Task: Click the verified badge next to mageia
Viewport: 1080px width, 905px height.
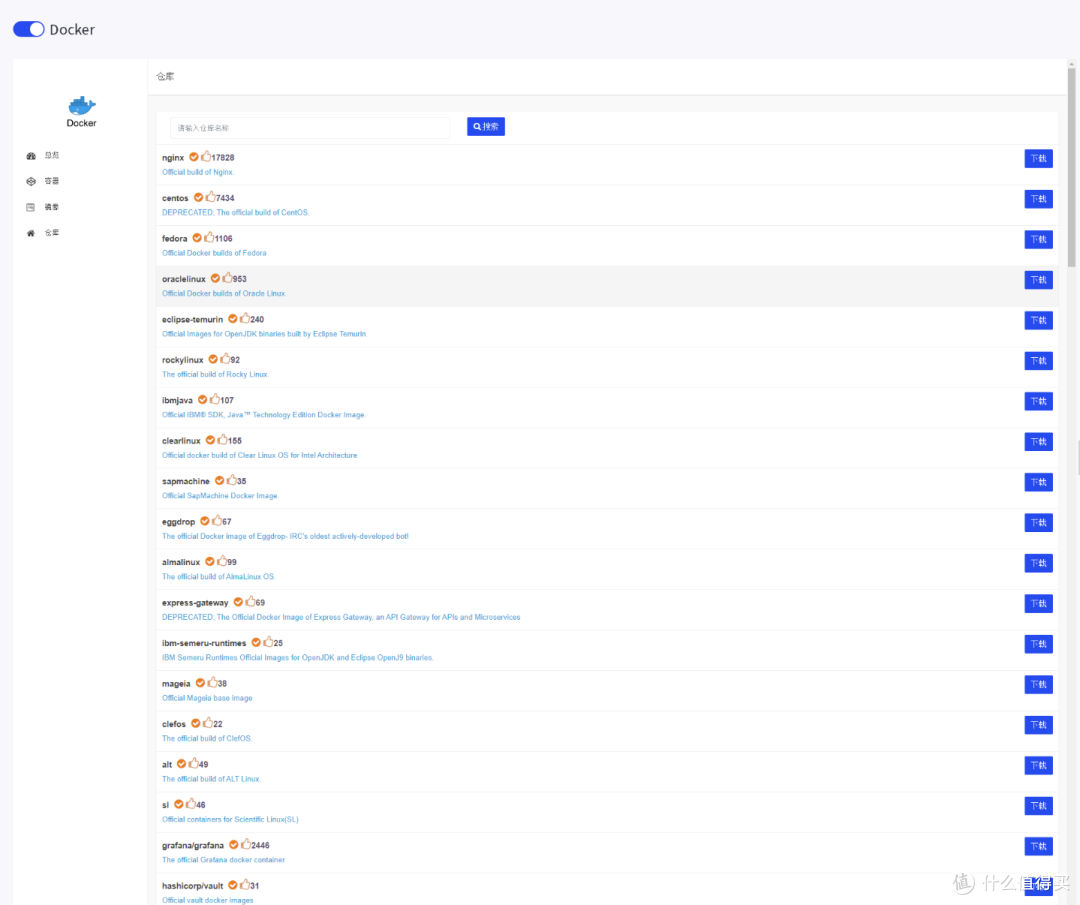Action: 200,683
